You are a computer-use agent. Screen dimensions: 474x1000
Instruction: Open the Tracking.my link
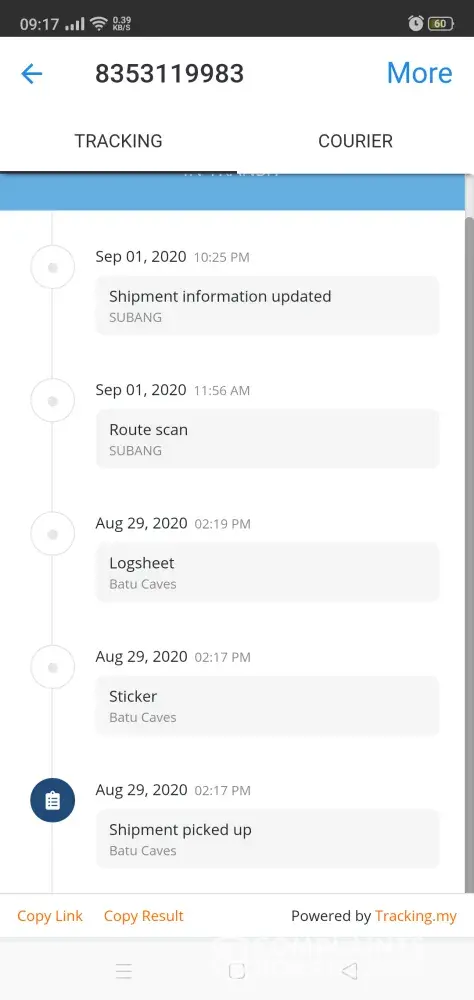tap(416, 916)
